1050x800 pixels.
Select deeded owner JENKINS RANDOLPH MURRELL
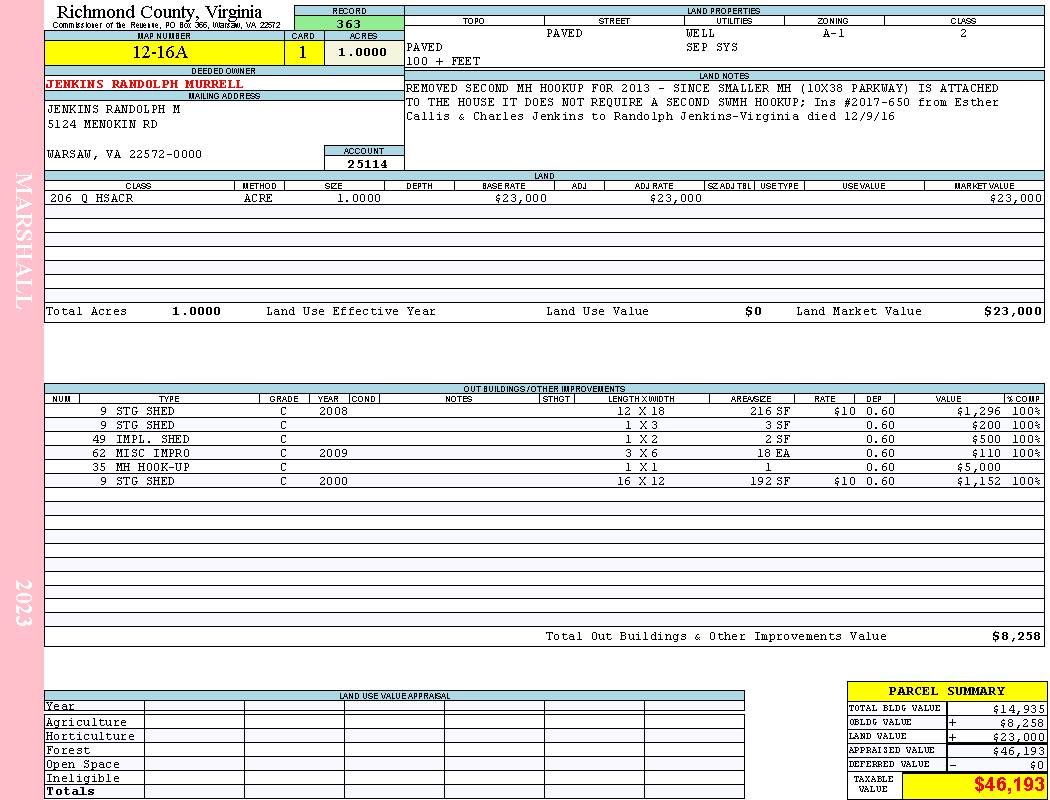145,84
